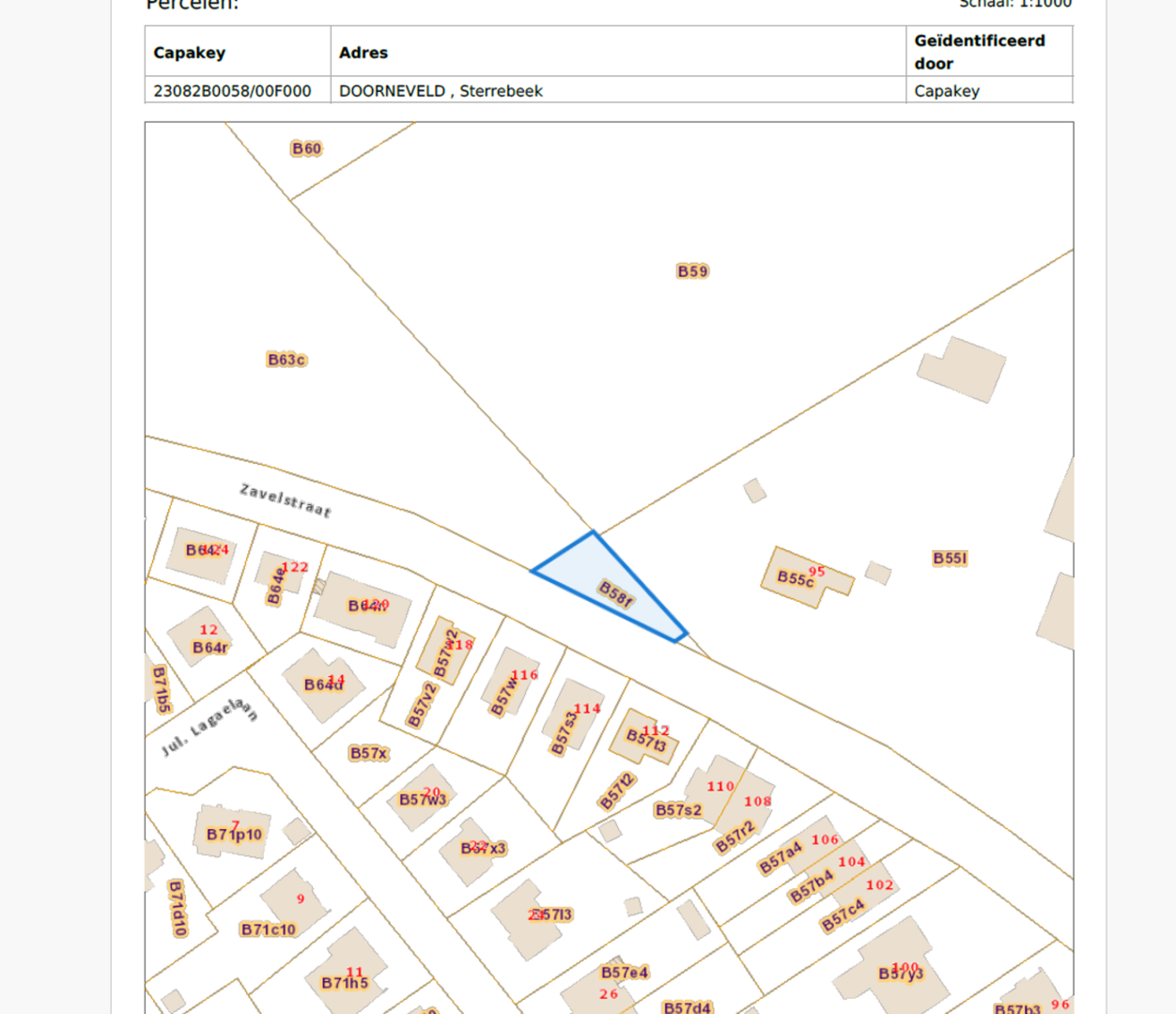Click the B71h5 building label

(345, 983)
